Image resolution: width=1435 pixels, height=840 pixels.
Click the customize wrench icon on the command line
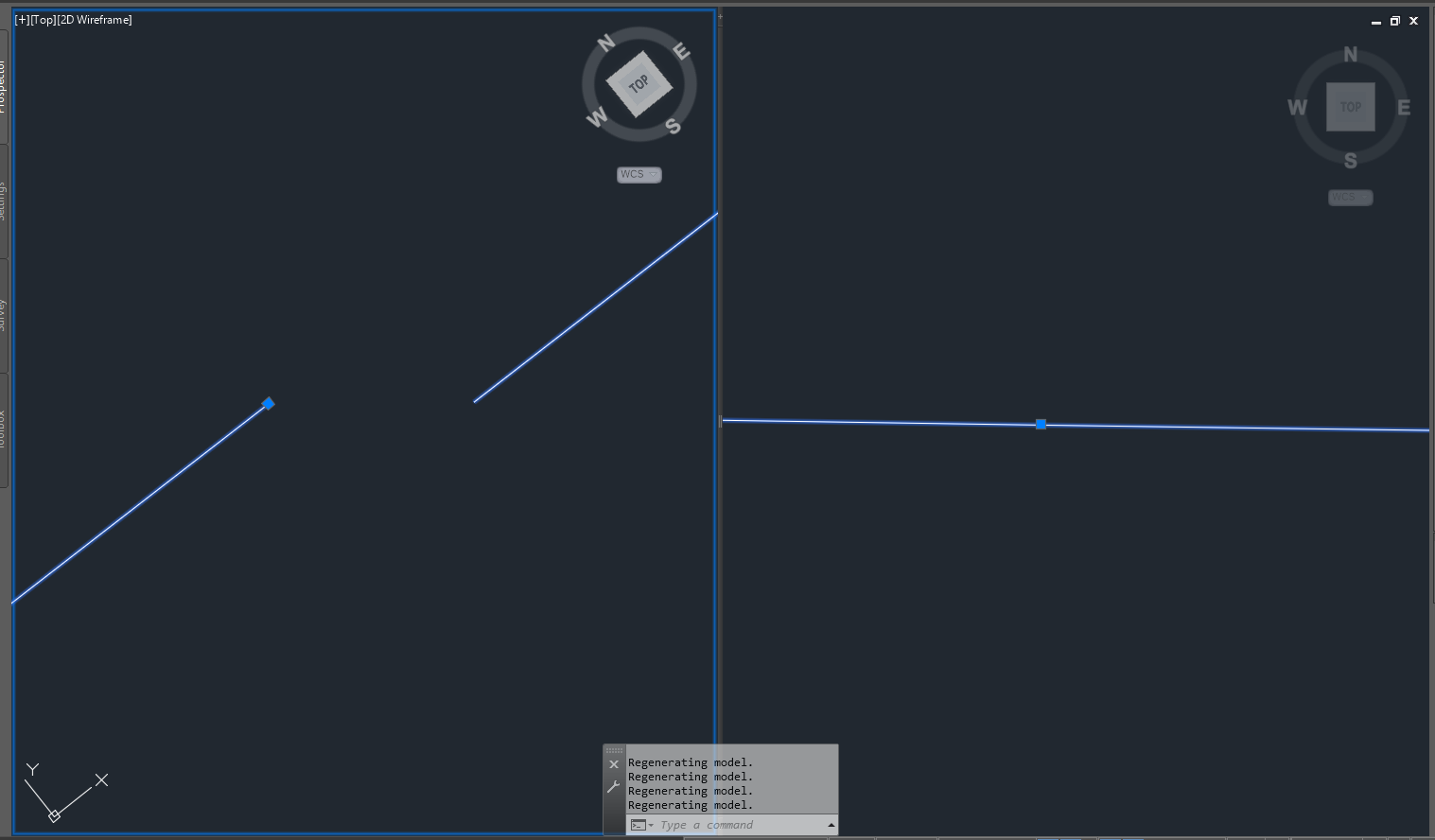(x=613, y=785)
